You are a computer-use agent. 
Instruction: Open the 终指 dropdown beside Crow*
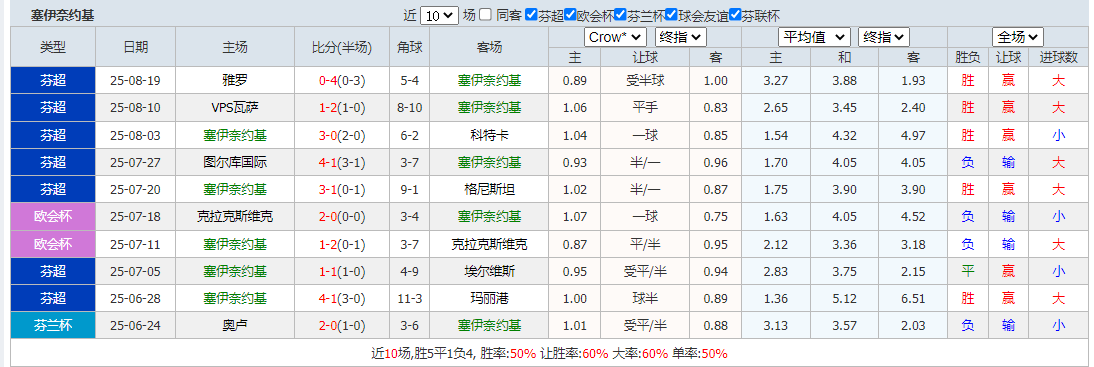[x=681, y=37]
